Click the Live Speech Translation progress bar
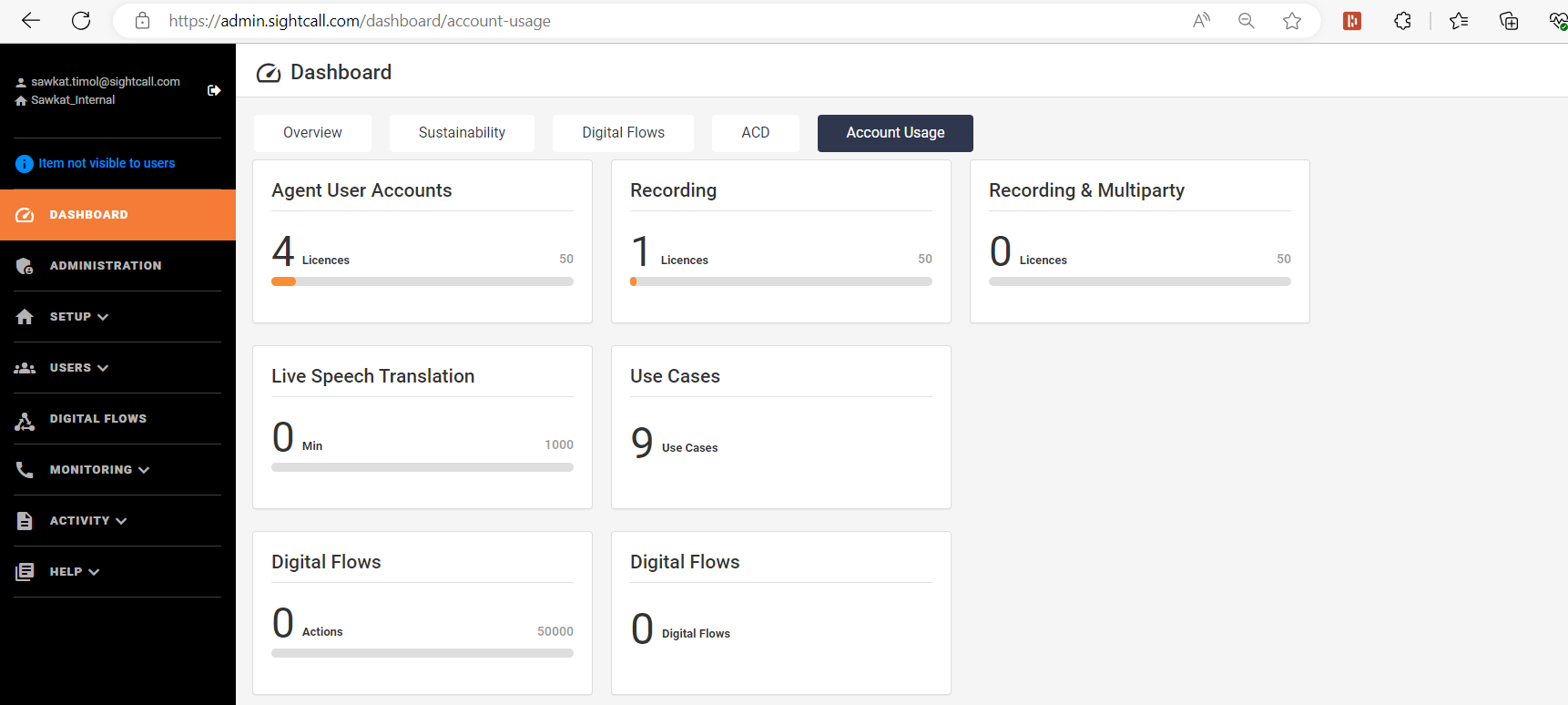The width and height of the screenshot is (1568, 705). pos(423,467)
